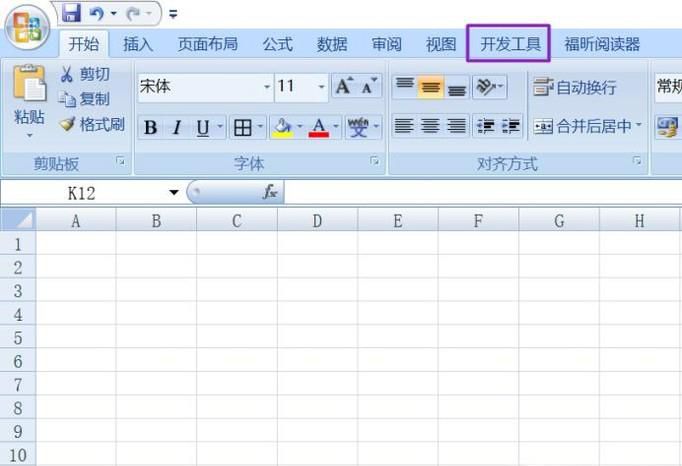This screenshot has height=466, width=682.
Task: Open 数据 tab
Action: coord(332,44)
